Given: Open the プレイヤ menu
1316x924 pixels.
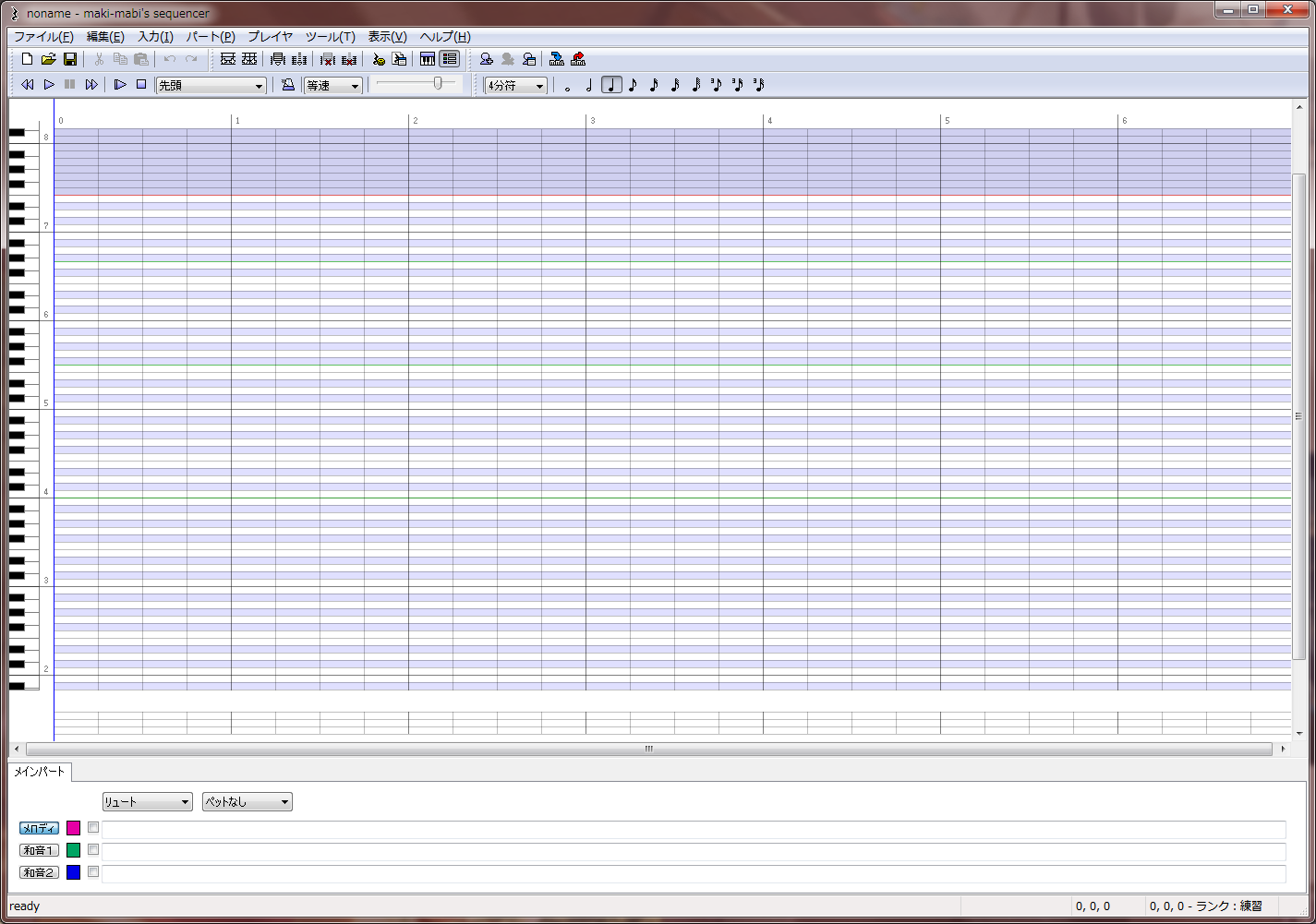Looking at the screenshot, I should click(x=271, y=37).
